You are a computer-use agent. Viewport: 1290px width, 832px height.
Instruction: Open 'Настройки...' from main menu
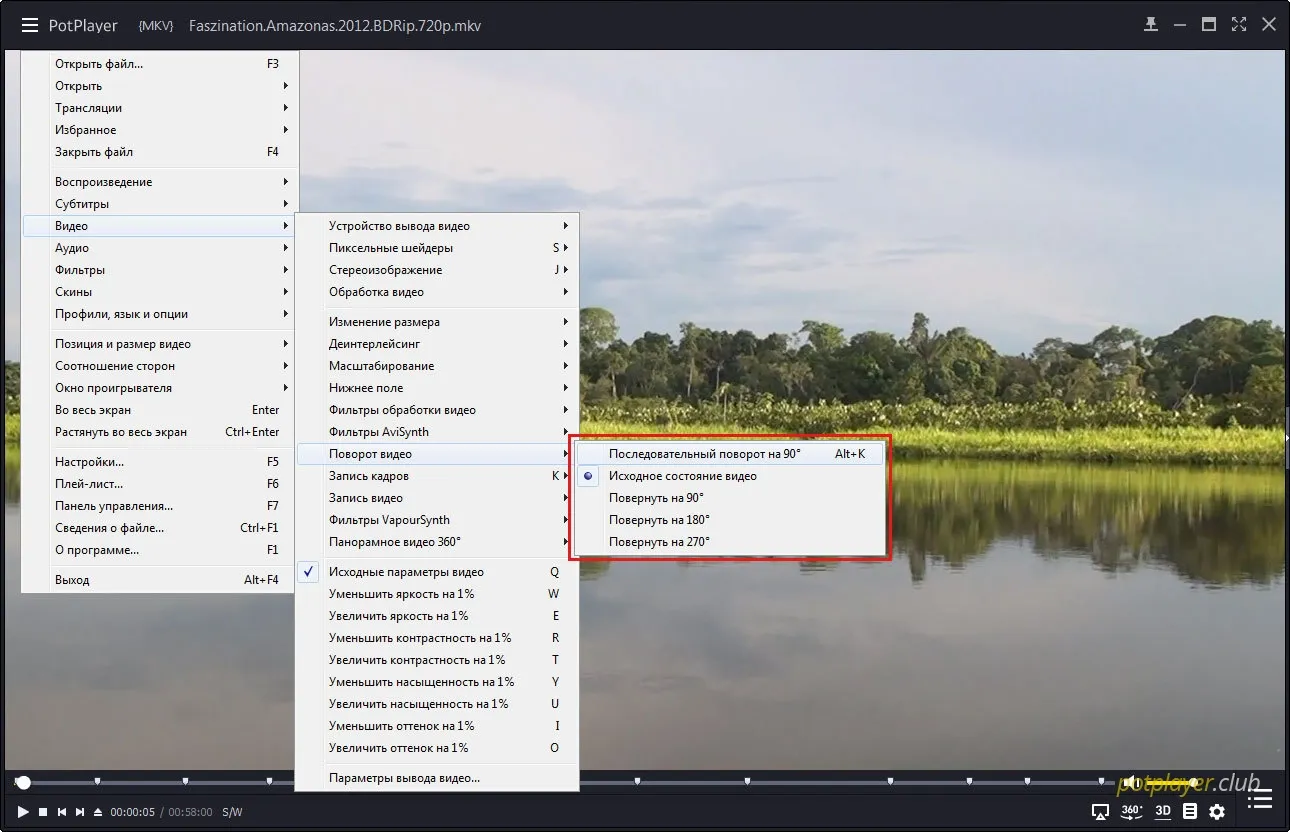[x=158, y=462]
